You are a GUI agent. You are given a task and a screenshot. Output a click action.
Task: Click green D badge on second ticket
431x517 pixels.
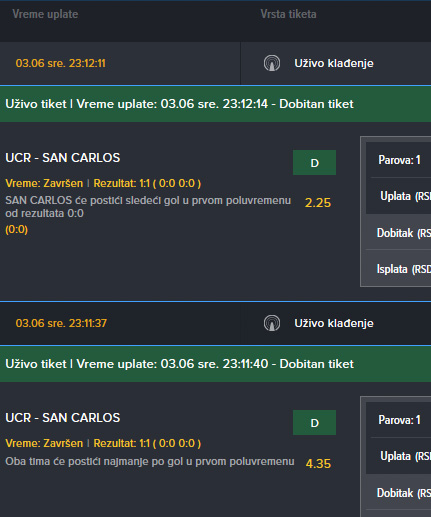[314, 423]
